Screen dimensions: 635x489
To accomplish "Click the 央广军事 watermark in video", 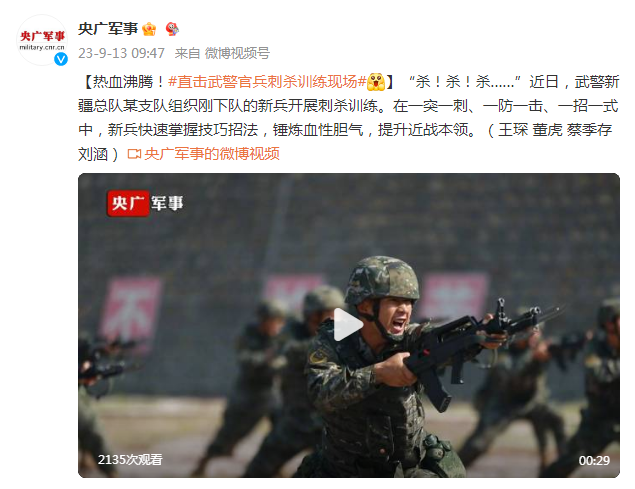I will (145, 203).
